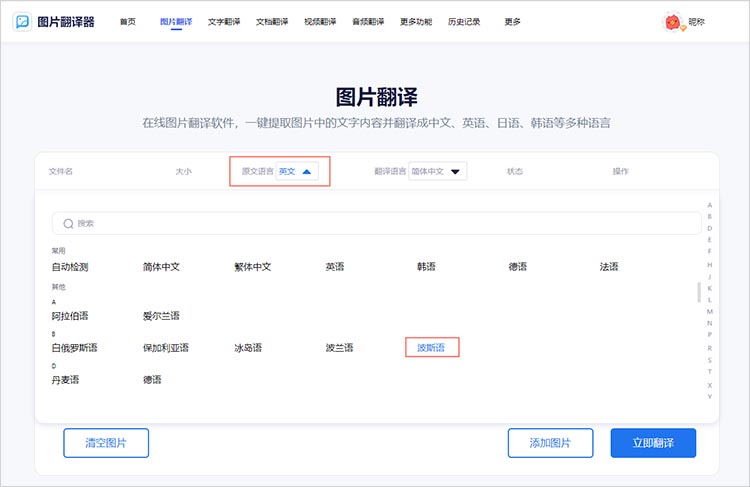Open the 视频翻译 nav item

point(320,22)
